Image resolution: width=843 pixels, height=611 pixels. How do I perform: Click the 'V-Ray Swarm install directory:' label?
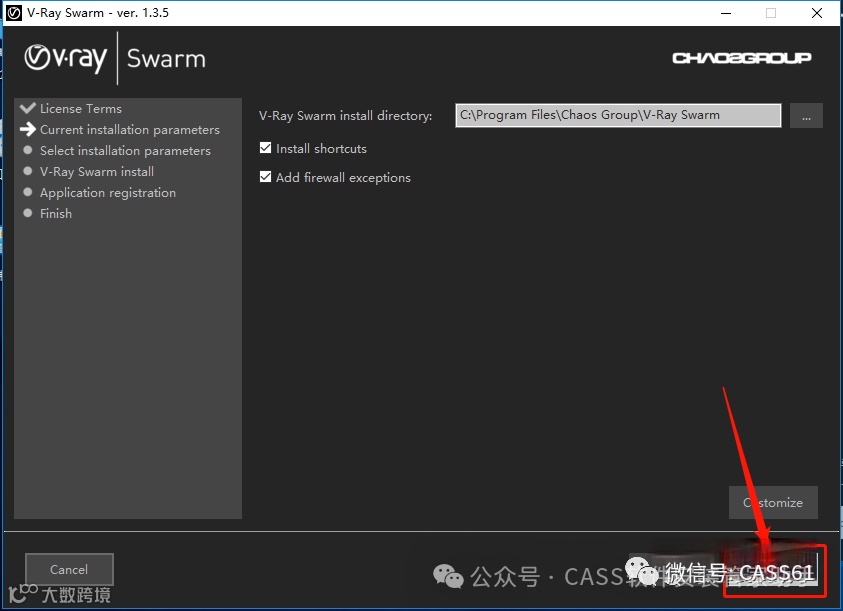345,116
